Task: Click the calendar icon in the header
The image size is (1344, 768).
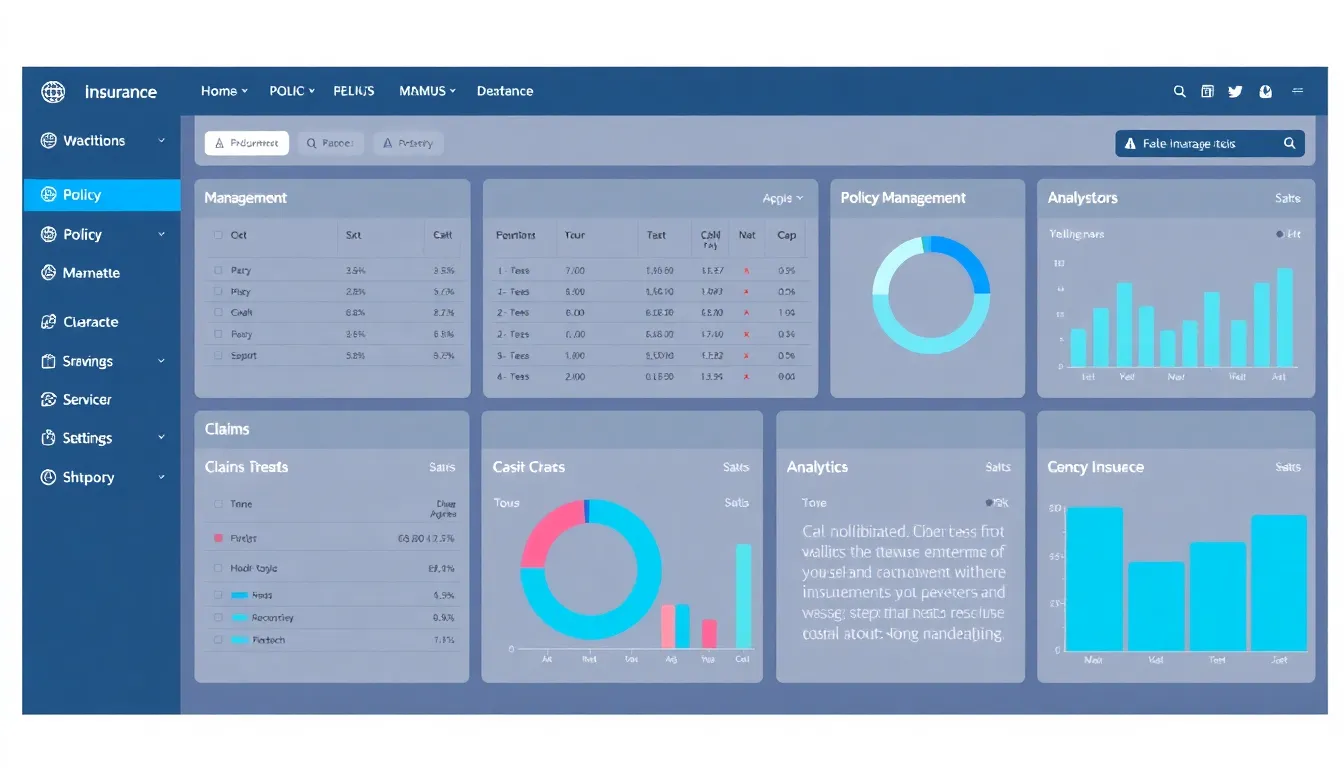Action: (x=1207, y=91)
